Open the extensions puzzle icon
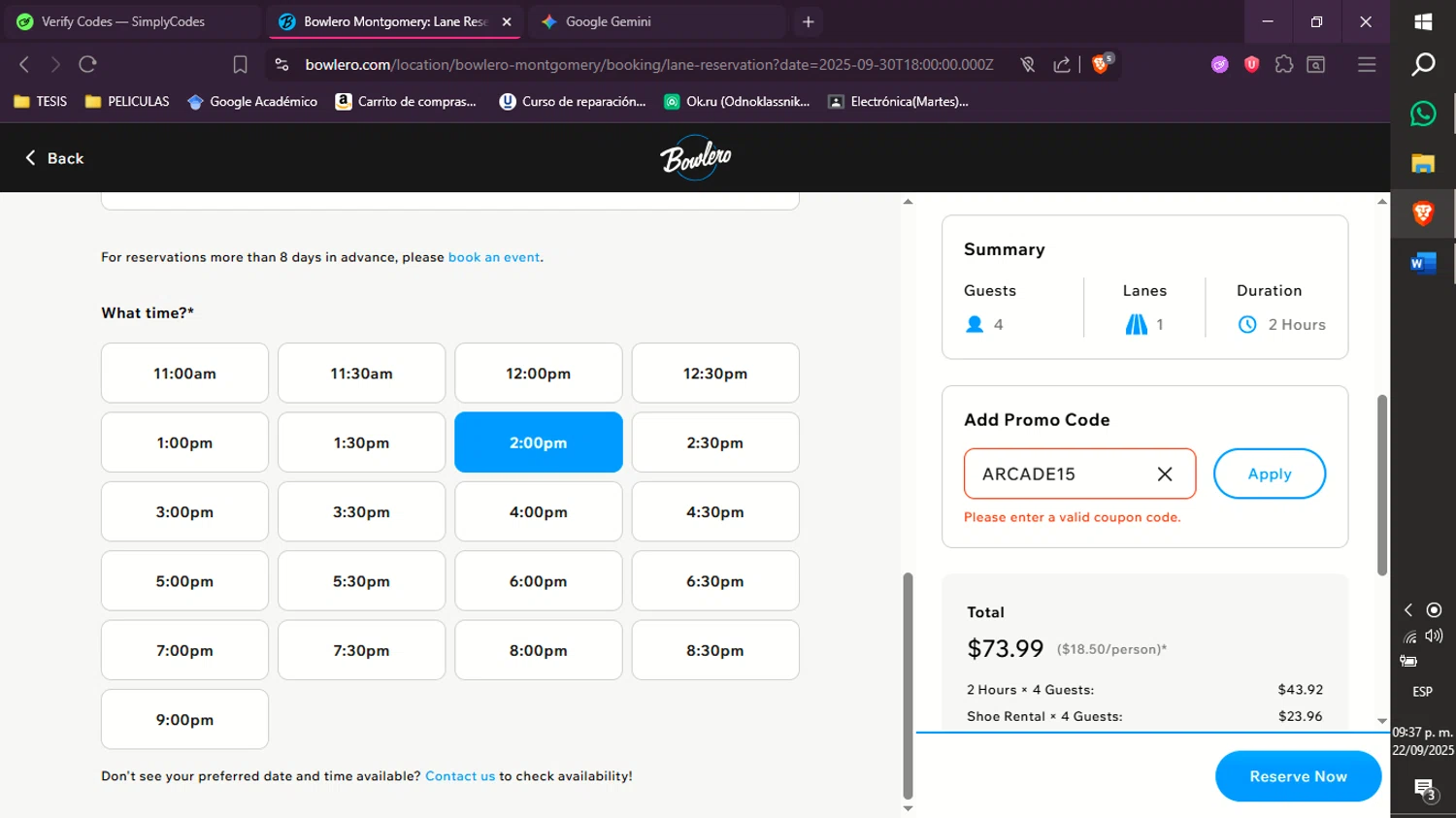The height and width of the screenshot is (818, 1456). pos(1284,64)
